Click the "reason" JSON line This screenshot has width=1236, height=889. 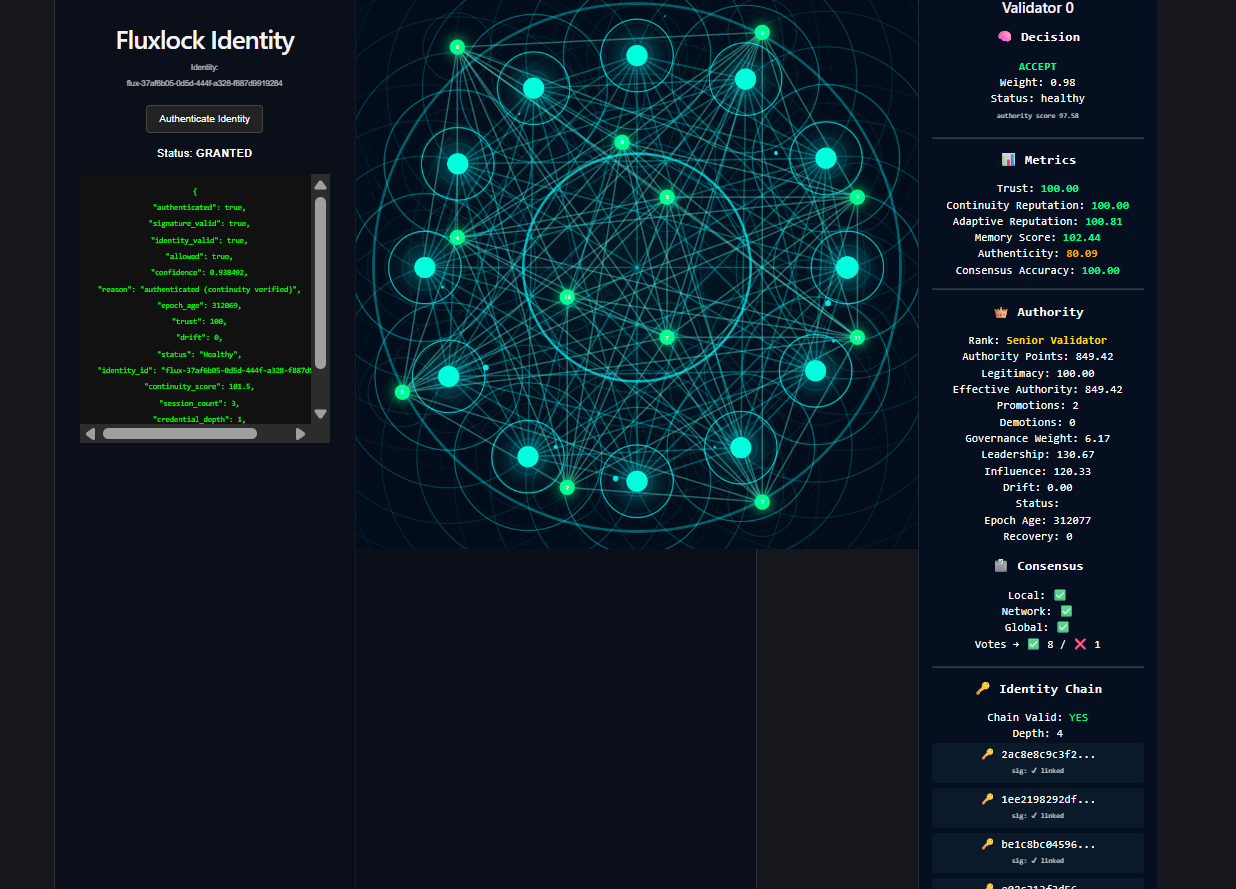[x=199, y=288]
